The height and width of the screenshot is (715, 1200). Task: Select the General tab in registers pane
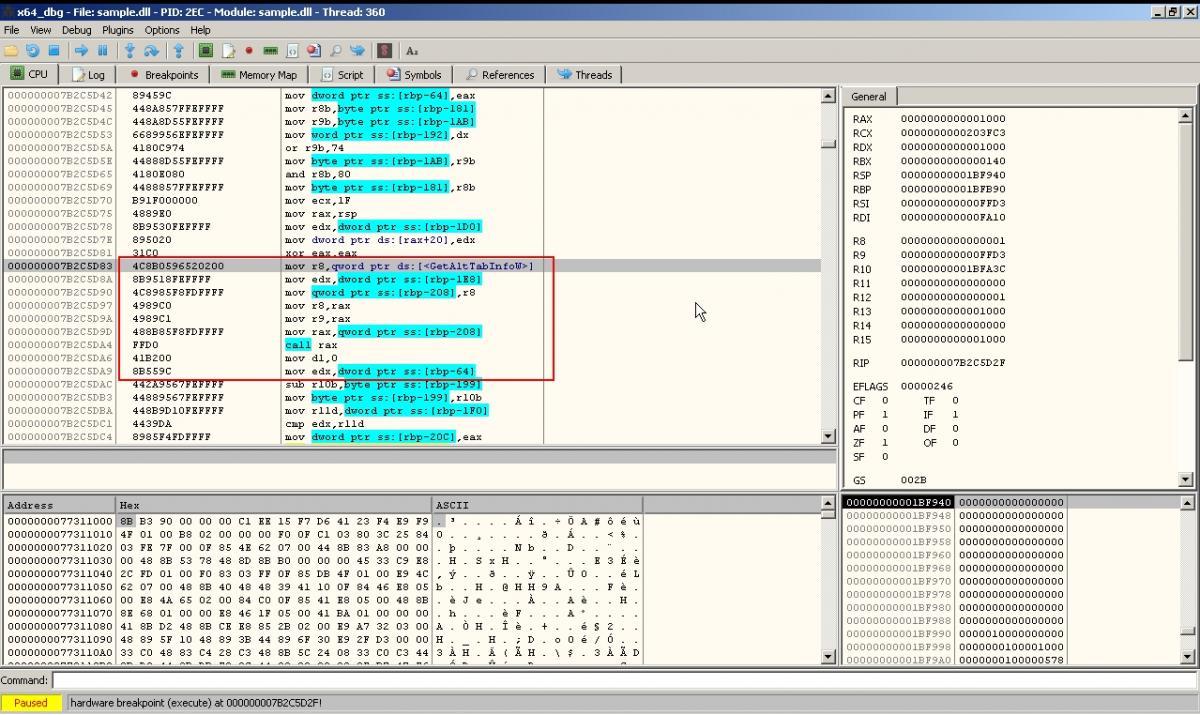[x=868, y=97]
